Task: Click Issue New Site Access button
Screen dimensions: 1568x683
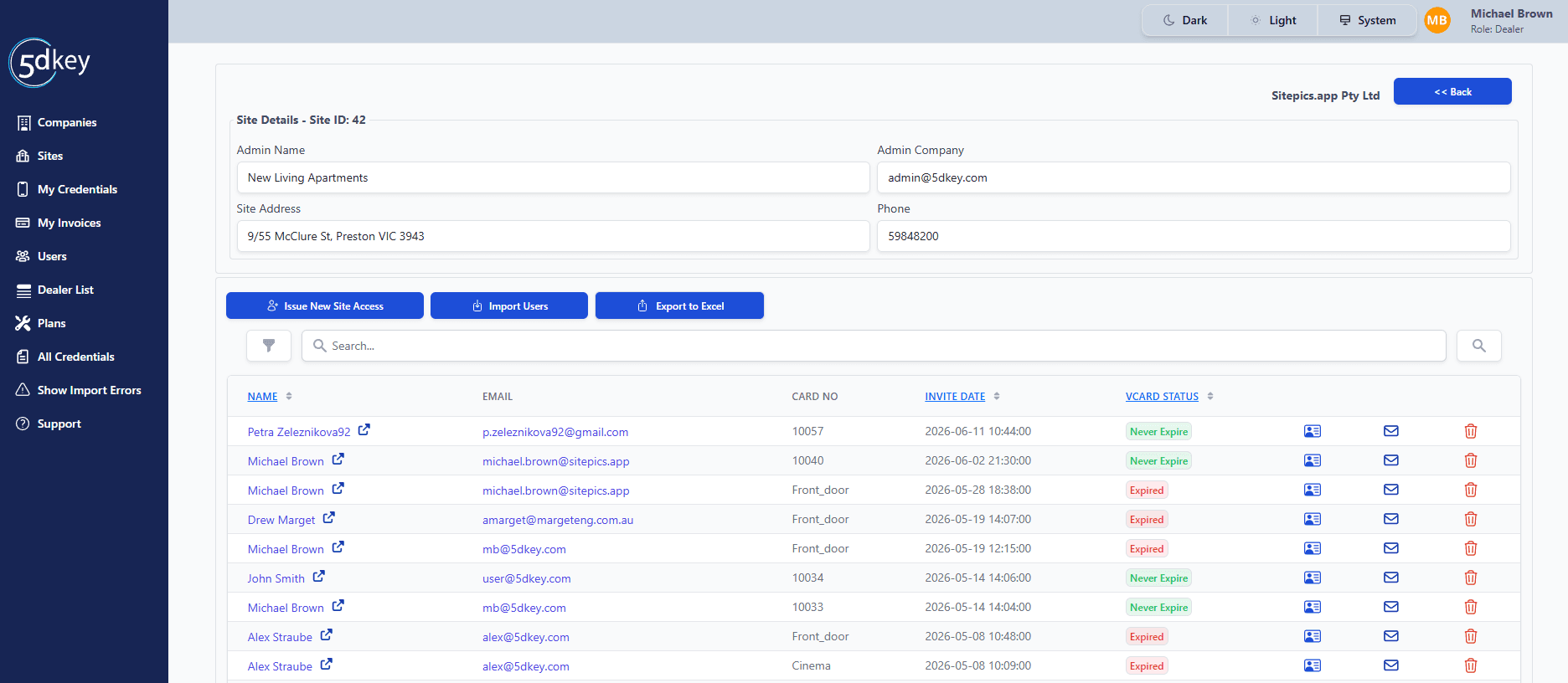Action: pyautogui.click(x=325, y=306)
